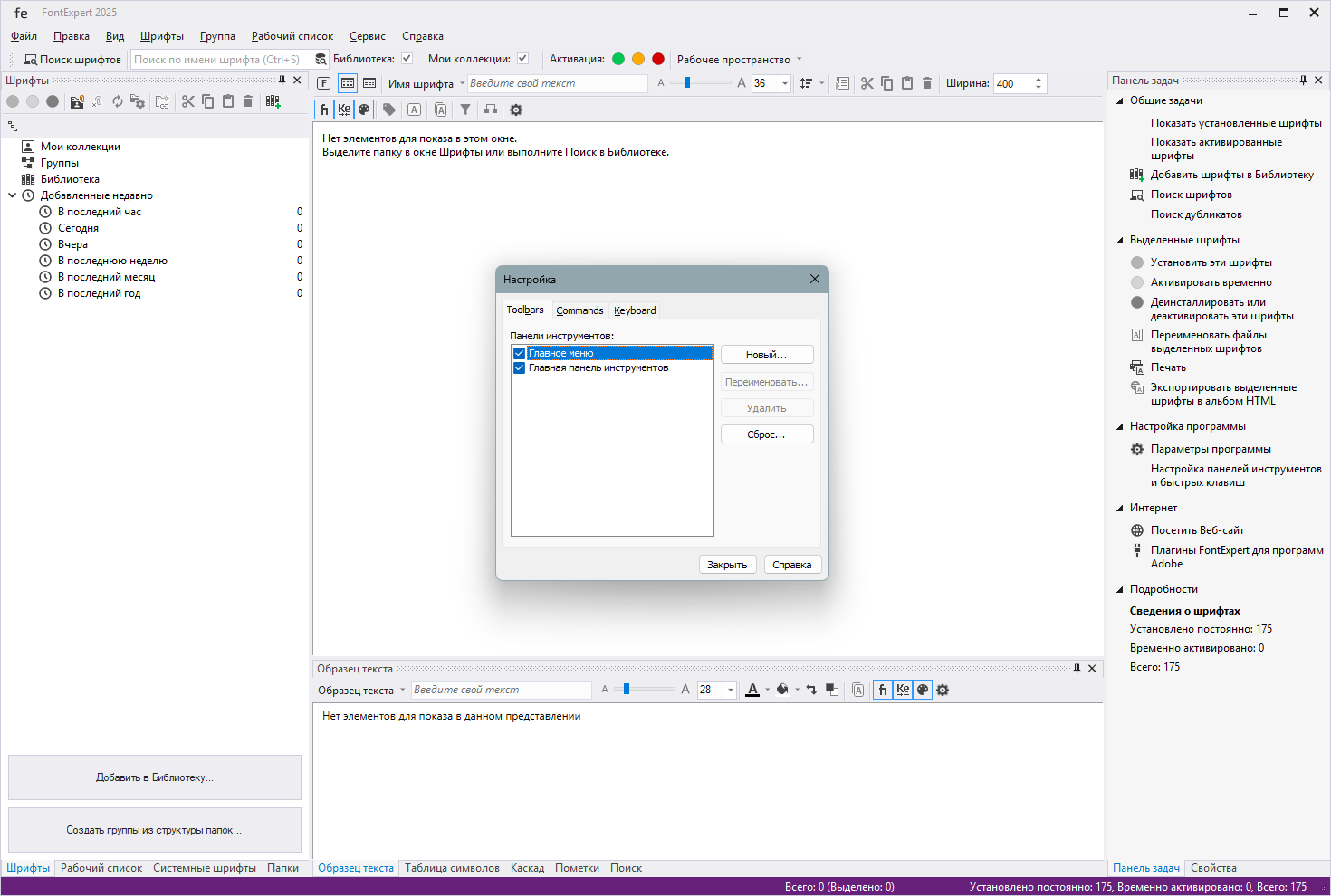Click the Справка button in dialog
This screenshot has width=1331, height=896.
[792, 565]
